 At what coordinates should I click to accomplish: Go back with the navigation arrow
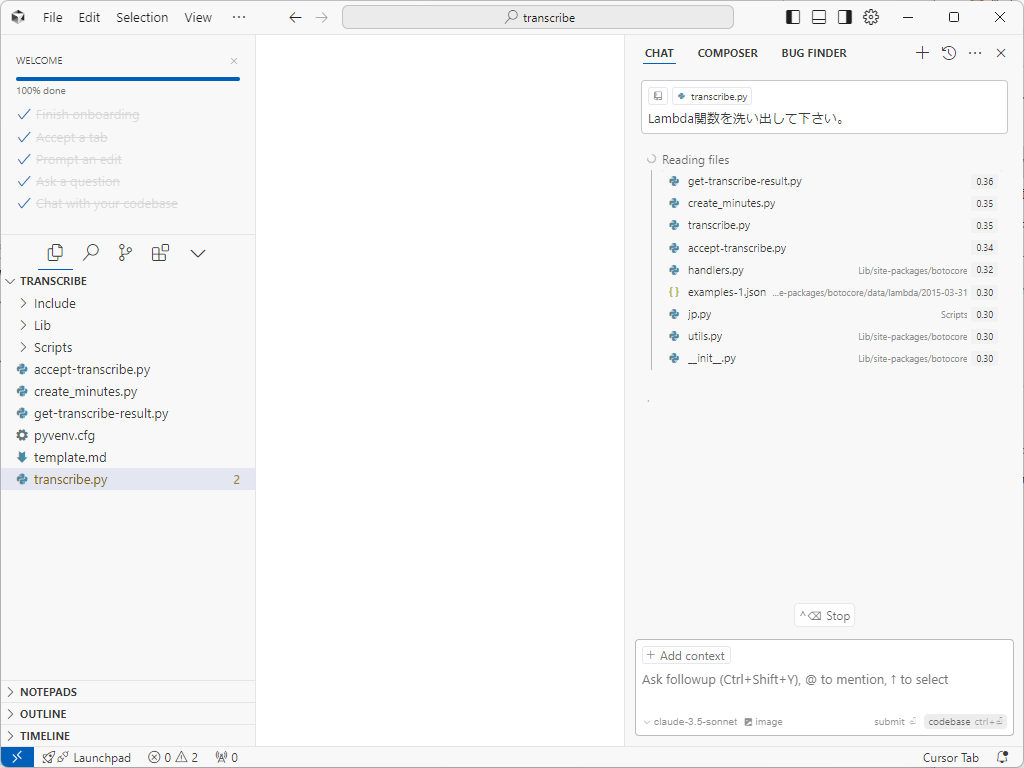click(295, 17)
